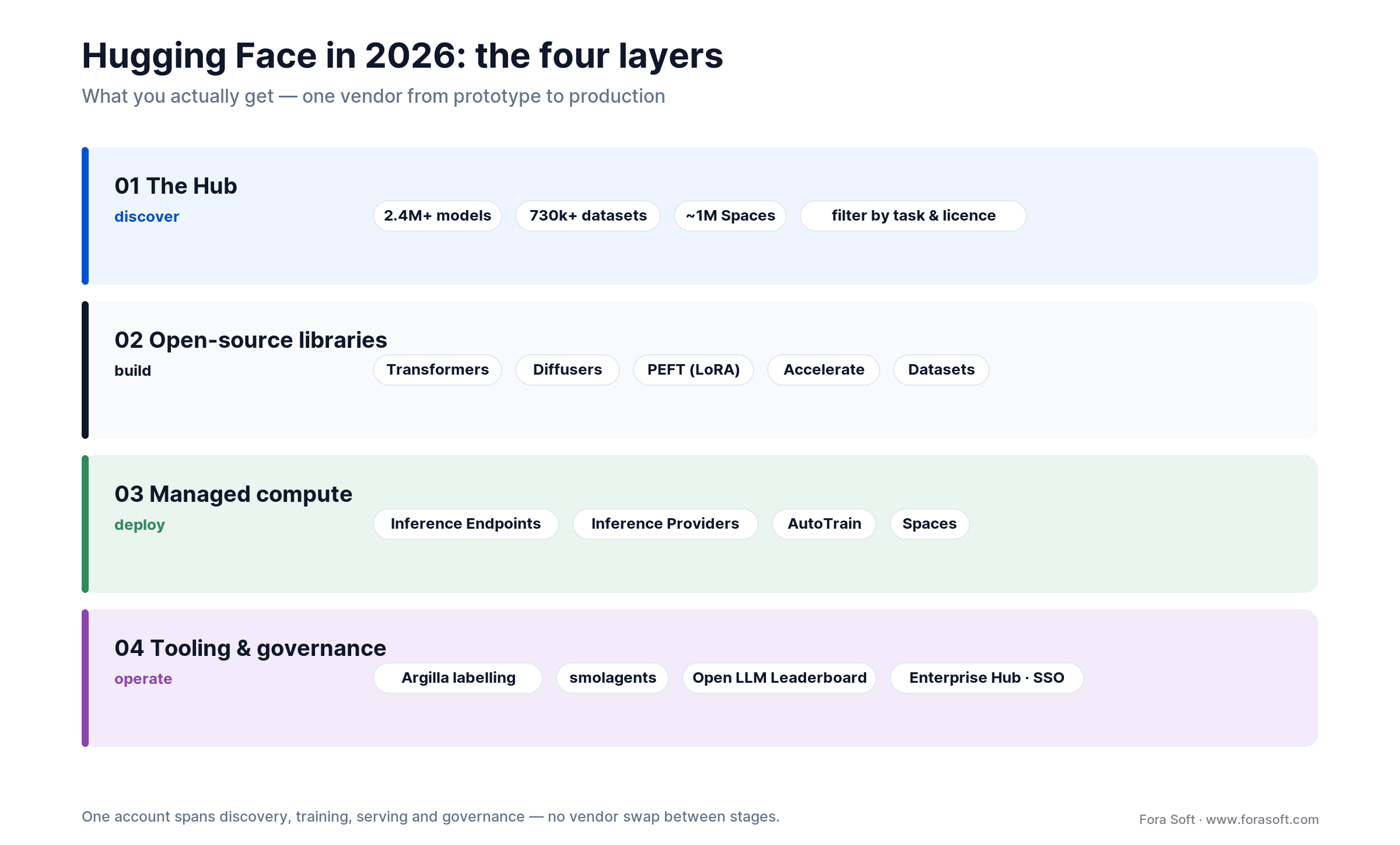
Task: Click the 'build' label
Action: tap(132, 371)
